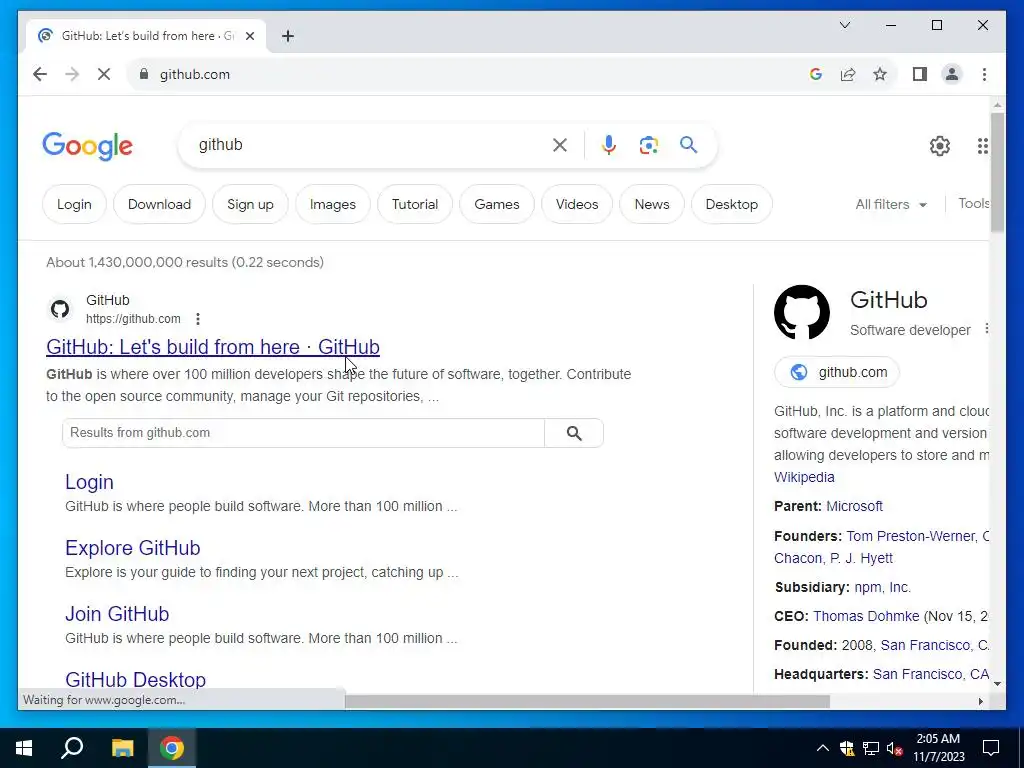The image size is (1024, 768).
Task: Click the large GitHub logo in knowledge panel
Action: pyautogui.click(x=802, y=312)
